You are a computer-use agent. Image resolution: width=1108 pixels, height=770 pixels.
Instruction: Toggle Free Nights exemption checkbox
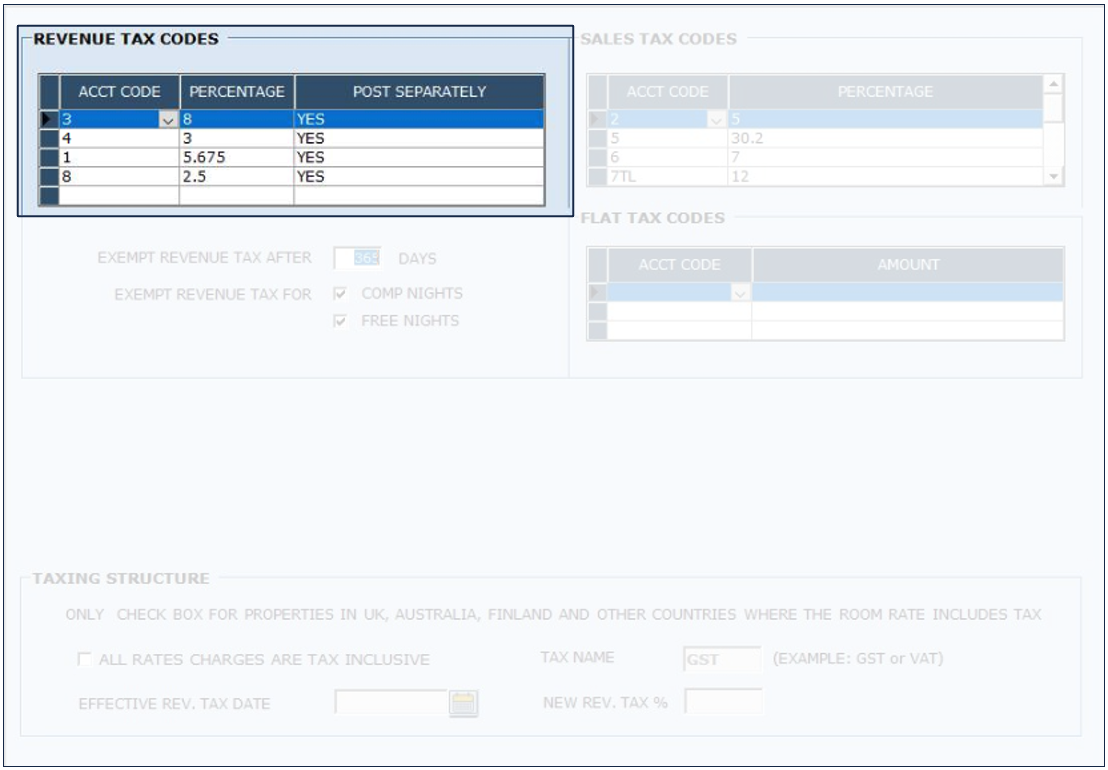click(341, 321)
